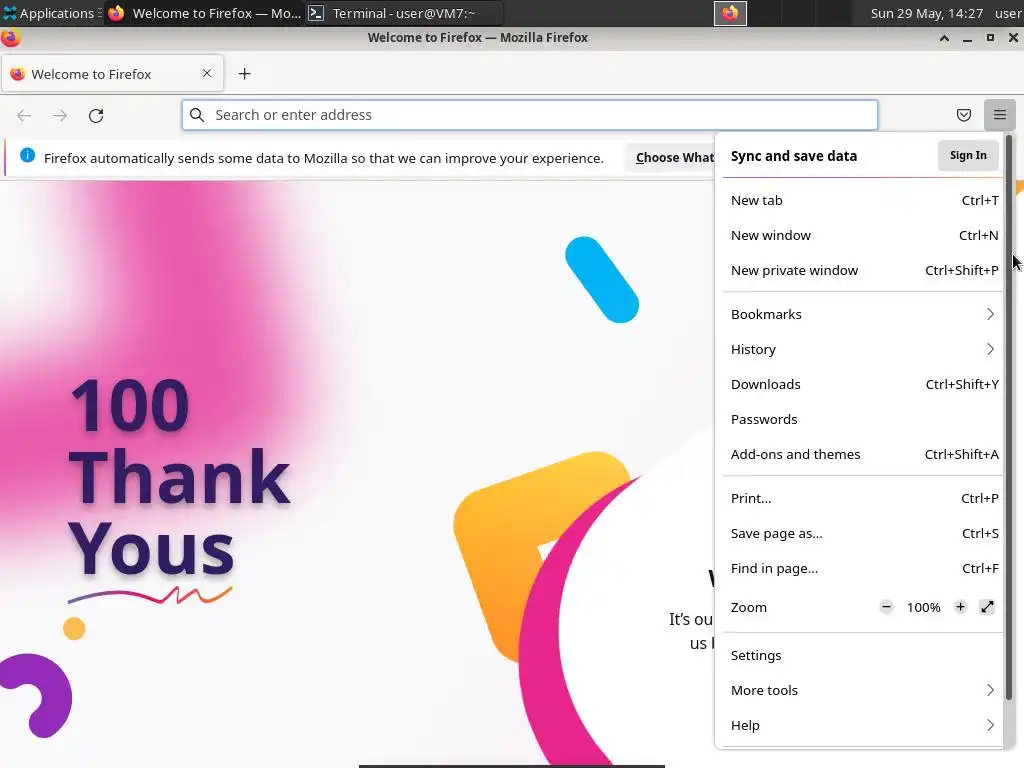The image size is (1024, 768).
Task: Open the Terminal icon in taskbar
Action: (316, 13)
